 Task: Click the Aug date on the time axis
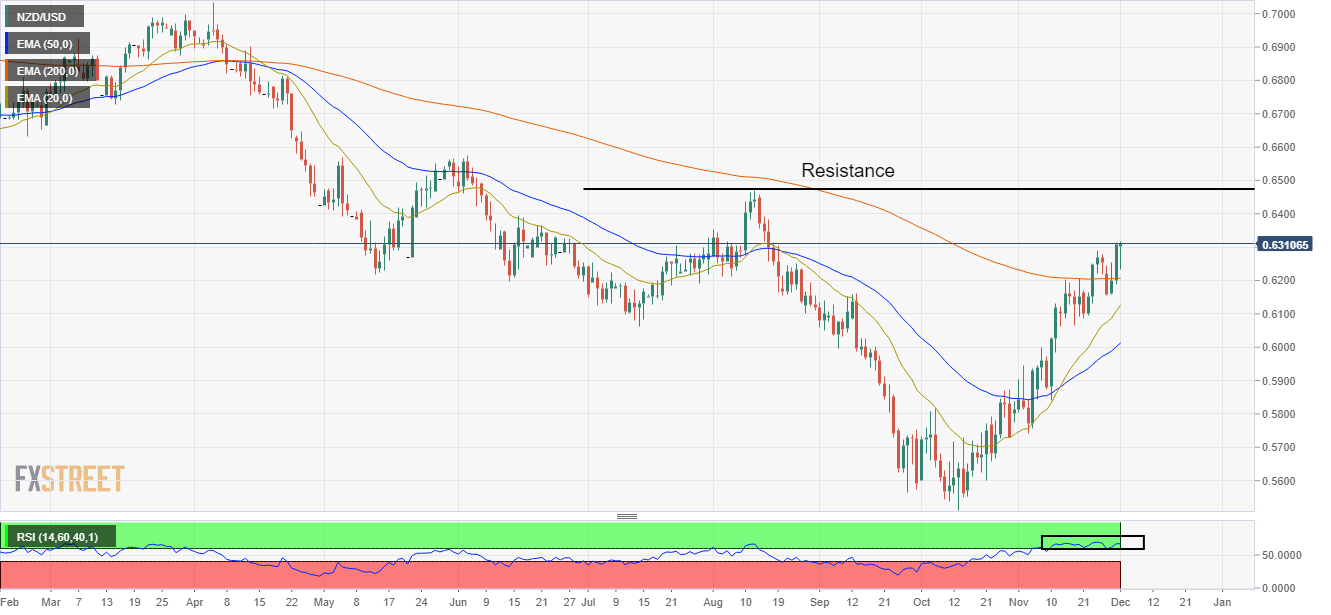pos(712,603)
